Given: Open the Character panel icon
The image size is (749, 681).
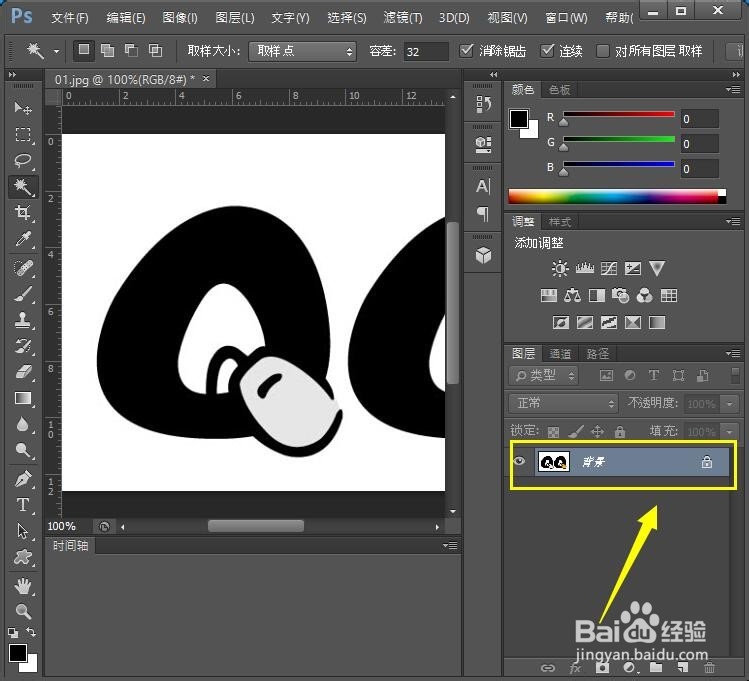Looking at the screenshot, I should click(x=483, y=186).
